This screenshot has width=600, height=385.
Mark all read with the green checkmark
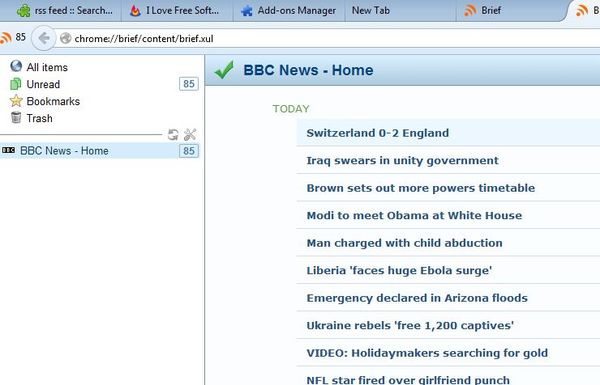pyautogui.click(x=224, y=70)
